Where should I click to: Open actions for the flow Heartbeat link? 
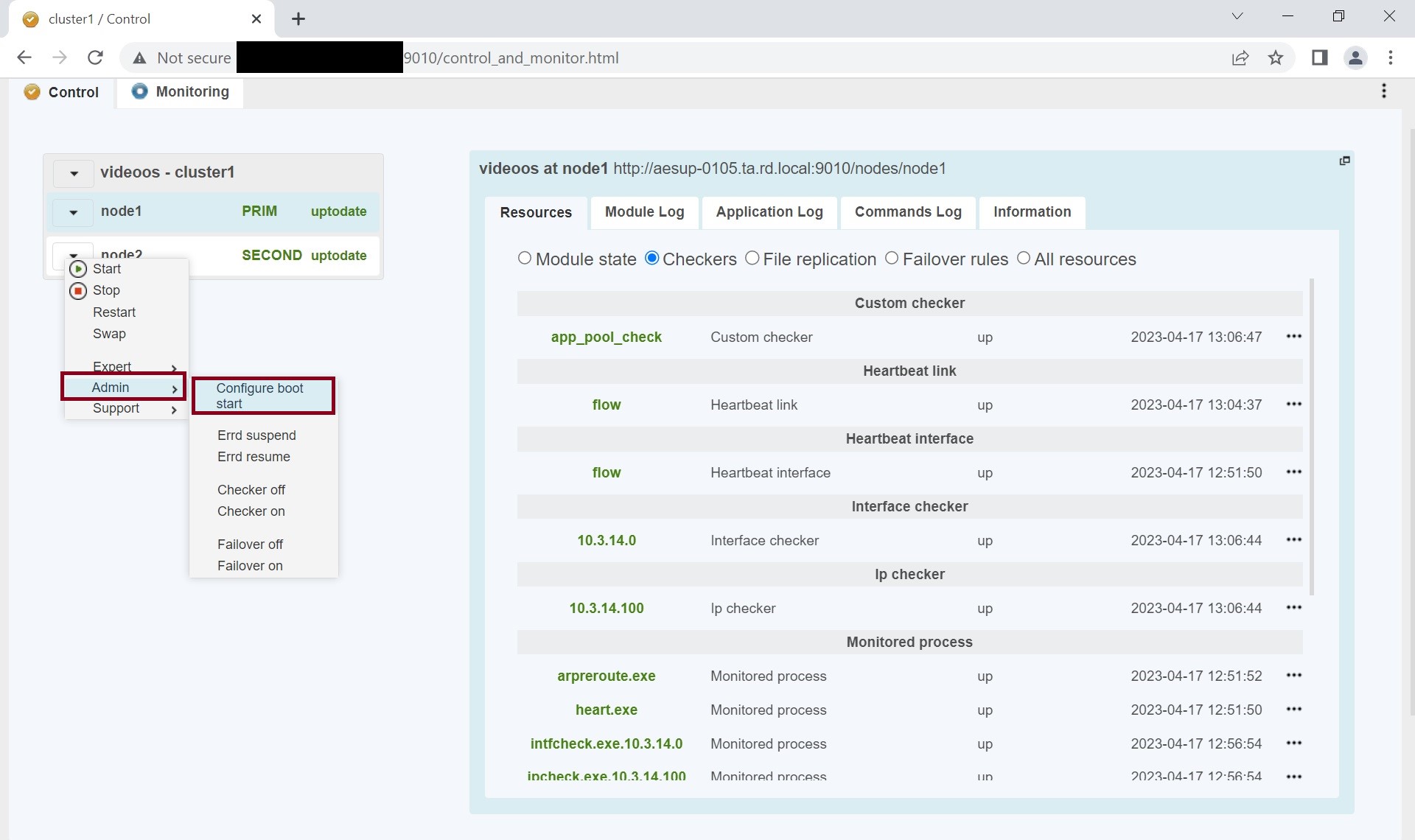[1294, 405]
